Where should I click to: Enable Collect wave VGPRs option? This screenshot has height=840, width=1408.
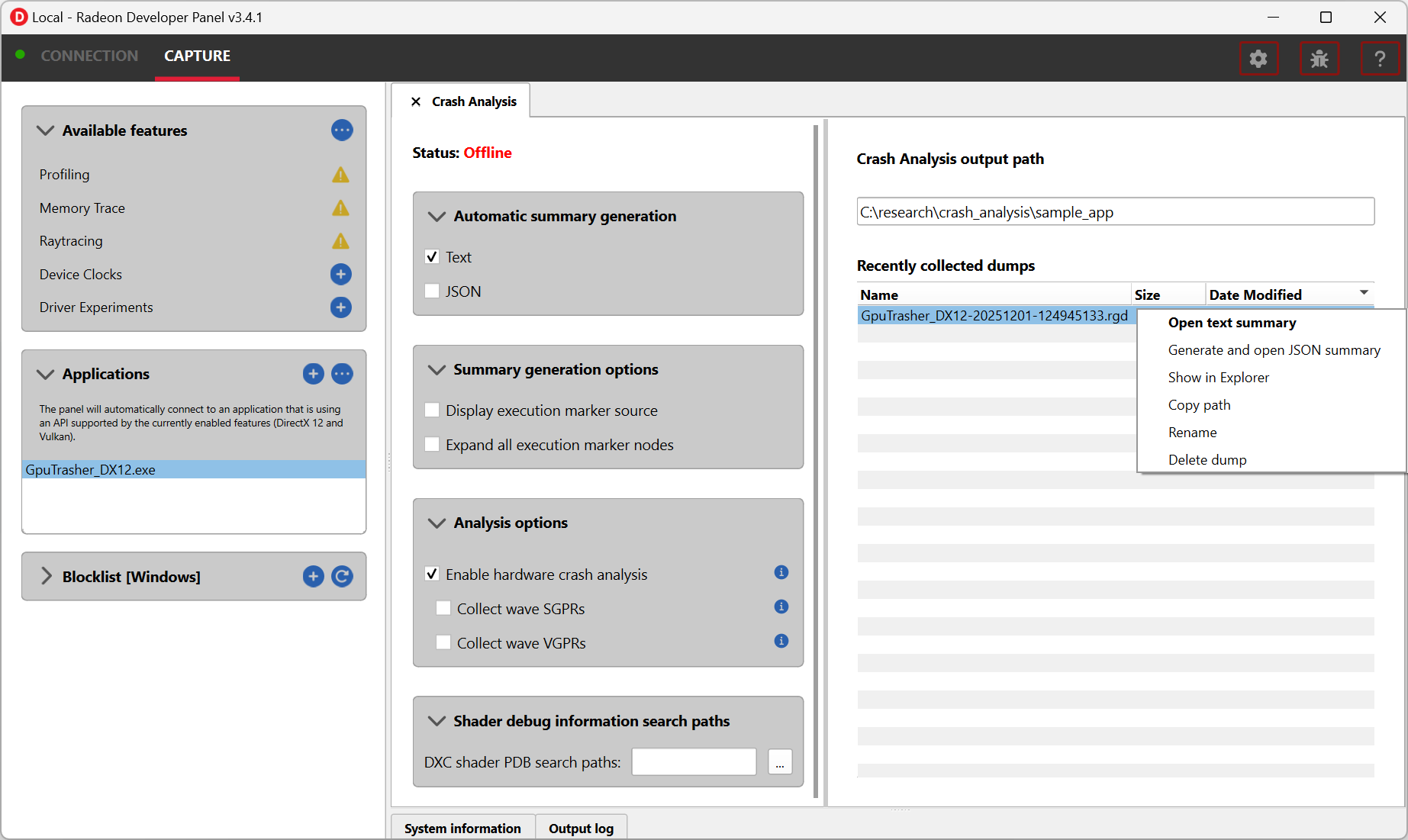[443, 642]
